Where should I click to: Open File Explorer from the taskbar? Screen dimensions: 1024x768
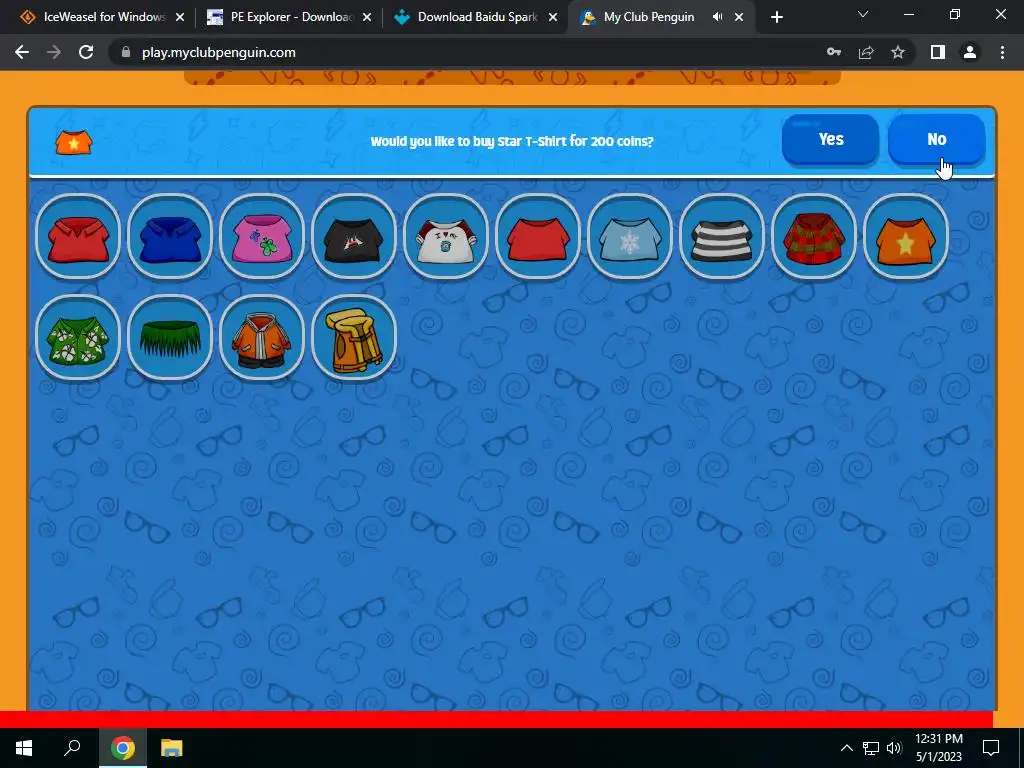coord(172,748)
